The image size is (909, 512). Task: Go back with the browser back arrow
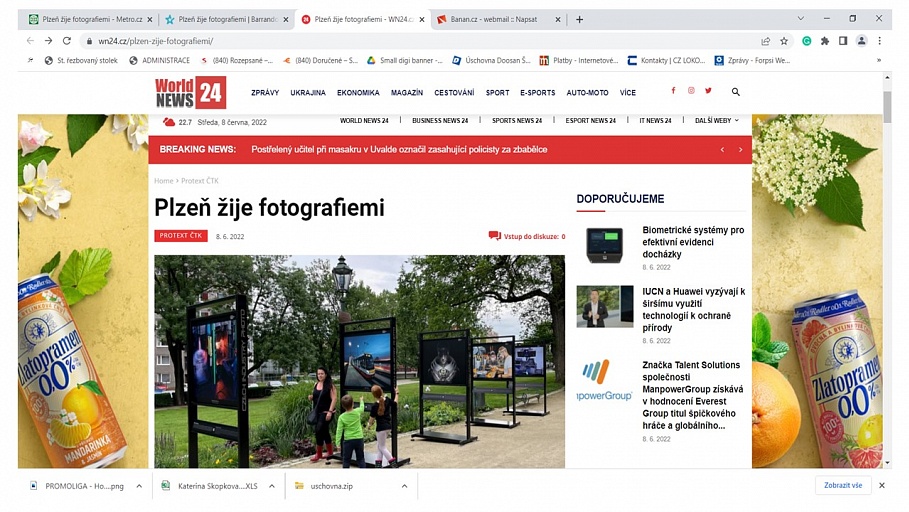(30, 41)
